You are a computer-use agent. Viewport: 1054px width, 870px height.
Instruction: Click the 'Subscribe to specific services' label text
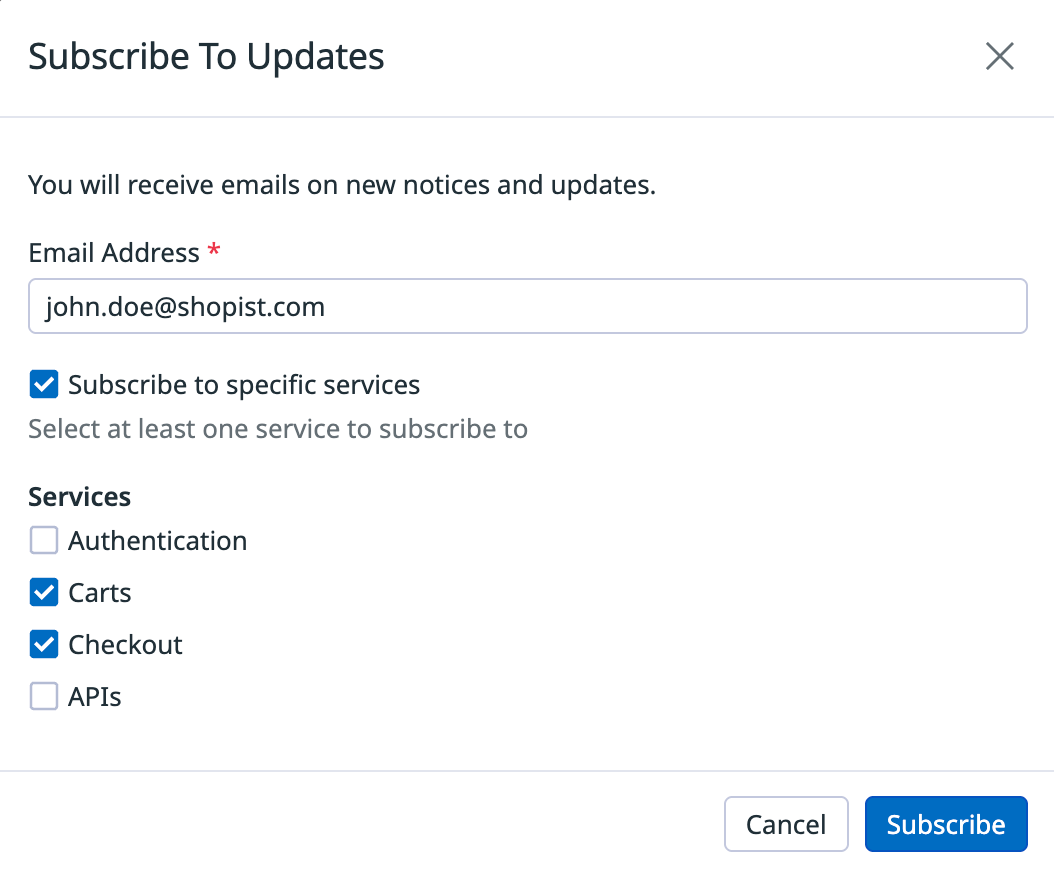[x=244, y=385]
